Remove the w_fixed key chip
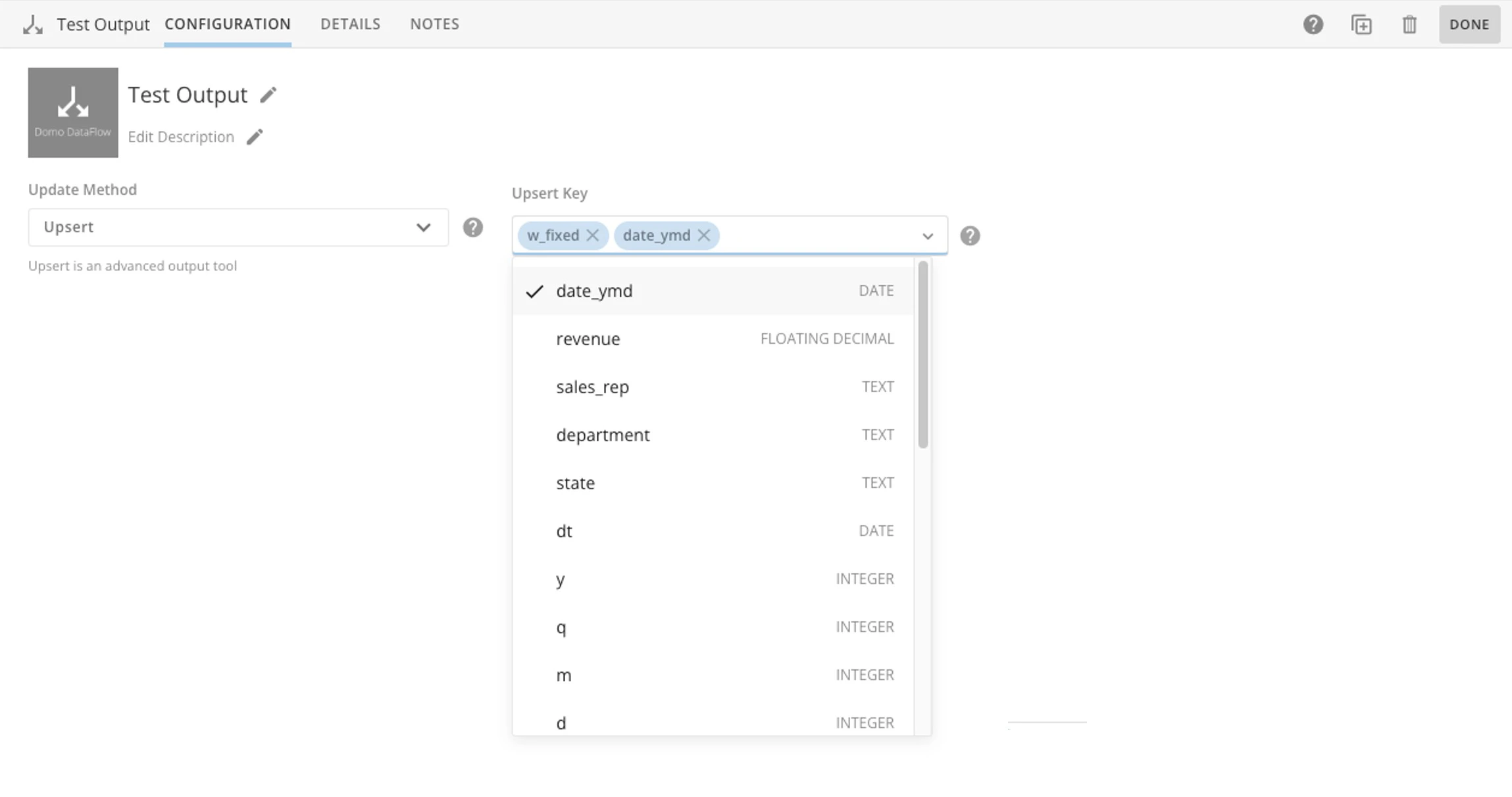Viewport: 1512px width, 797px height. (x=592, y=235)
